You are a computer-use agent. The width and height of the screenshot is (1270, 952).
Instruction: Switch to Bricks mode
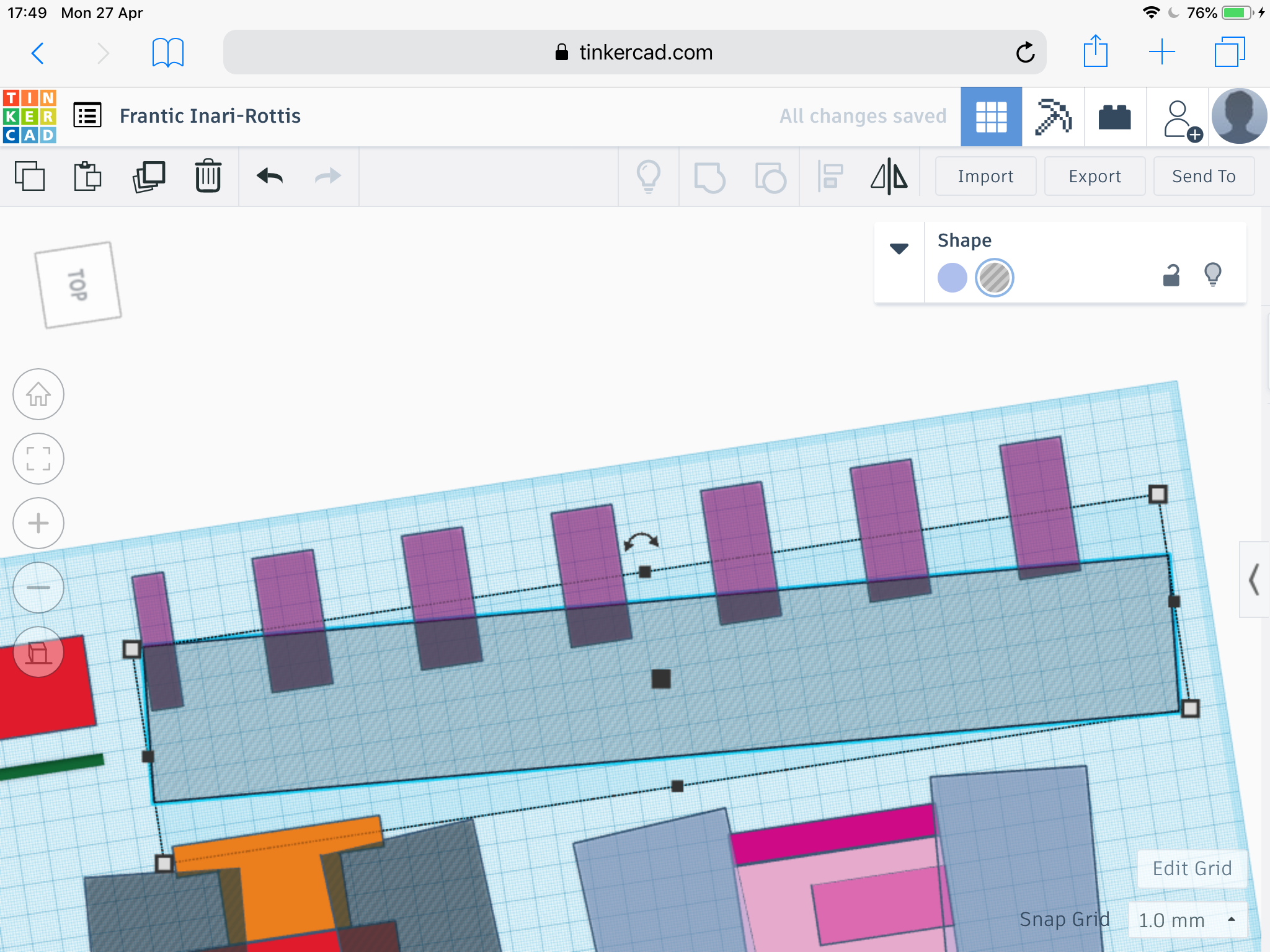(1114, 117)
